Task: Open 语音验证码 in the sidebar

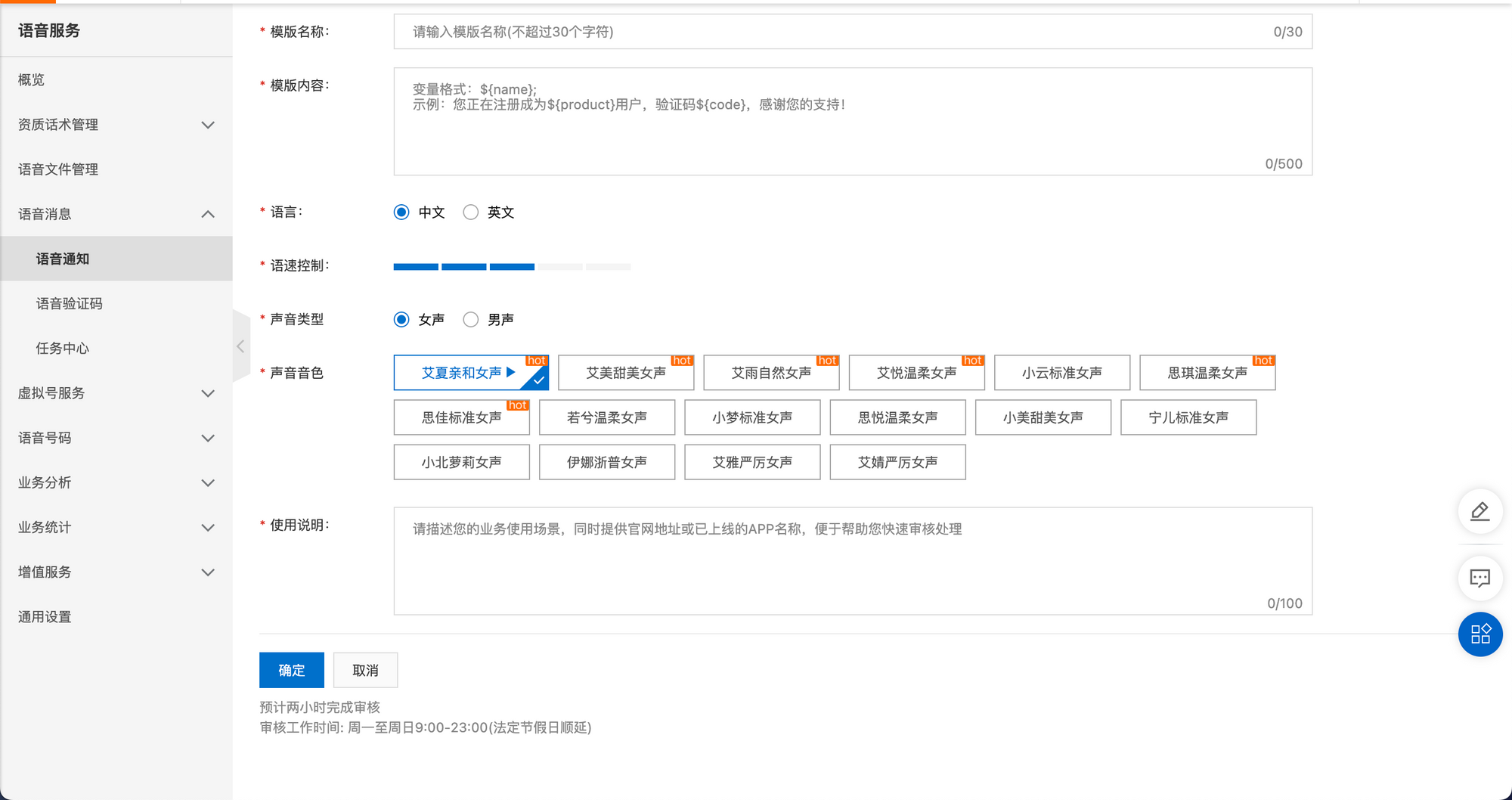Action: pos(70,303)
